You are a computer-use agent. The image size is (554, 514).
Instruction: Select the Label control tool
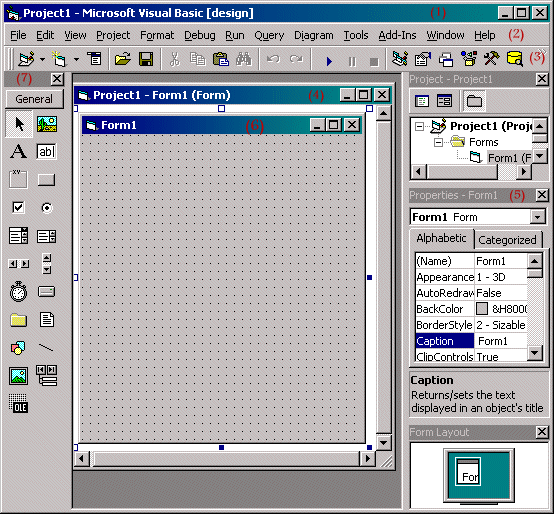click(x=18, y=152)
